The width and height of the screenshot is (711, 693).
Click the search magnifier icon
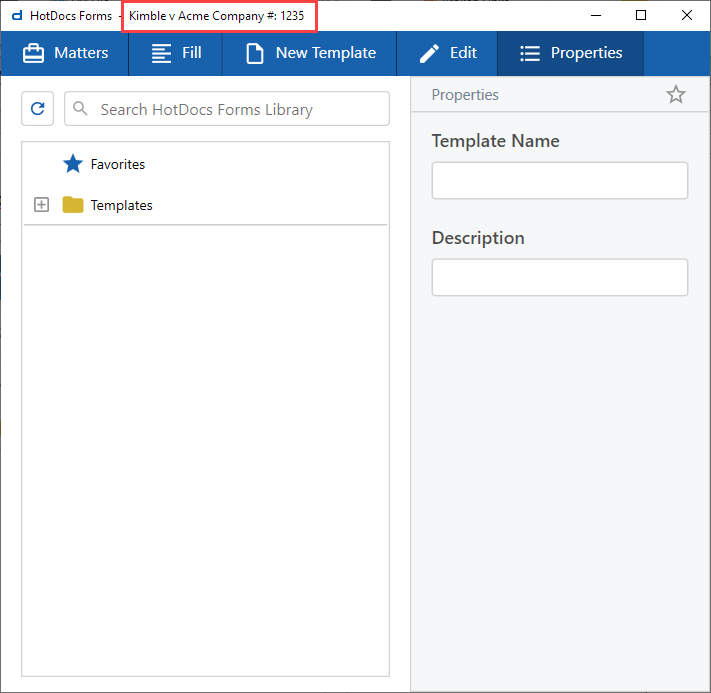pyautogui.click(x=80, y=108)
